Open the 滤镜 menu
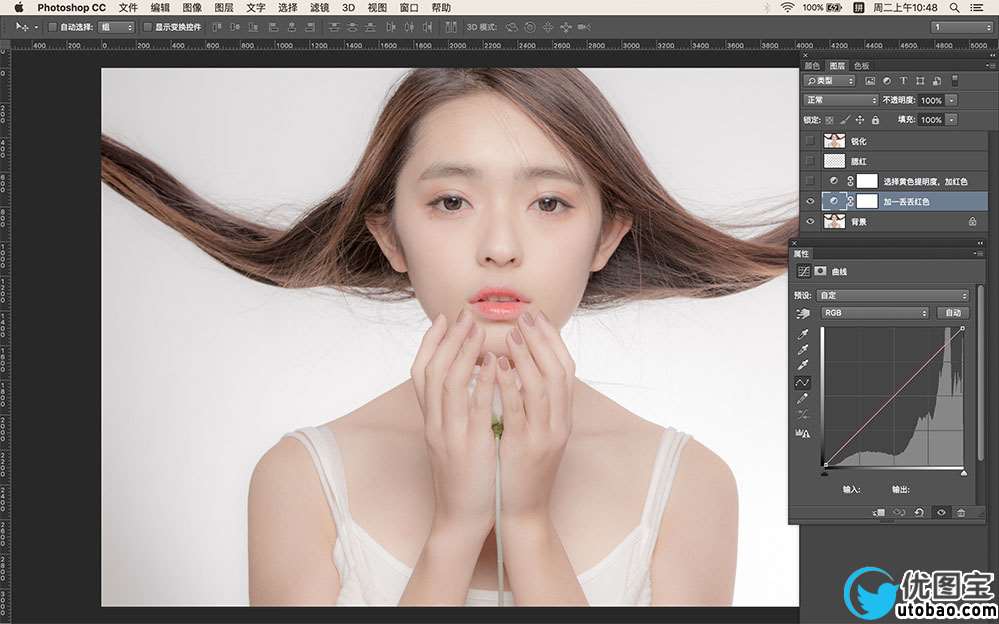Viewport: 999px width, 624px height. click(319, 7)
